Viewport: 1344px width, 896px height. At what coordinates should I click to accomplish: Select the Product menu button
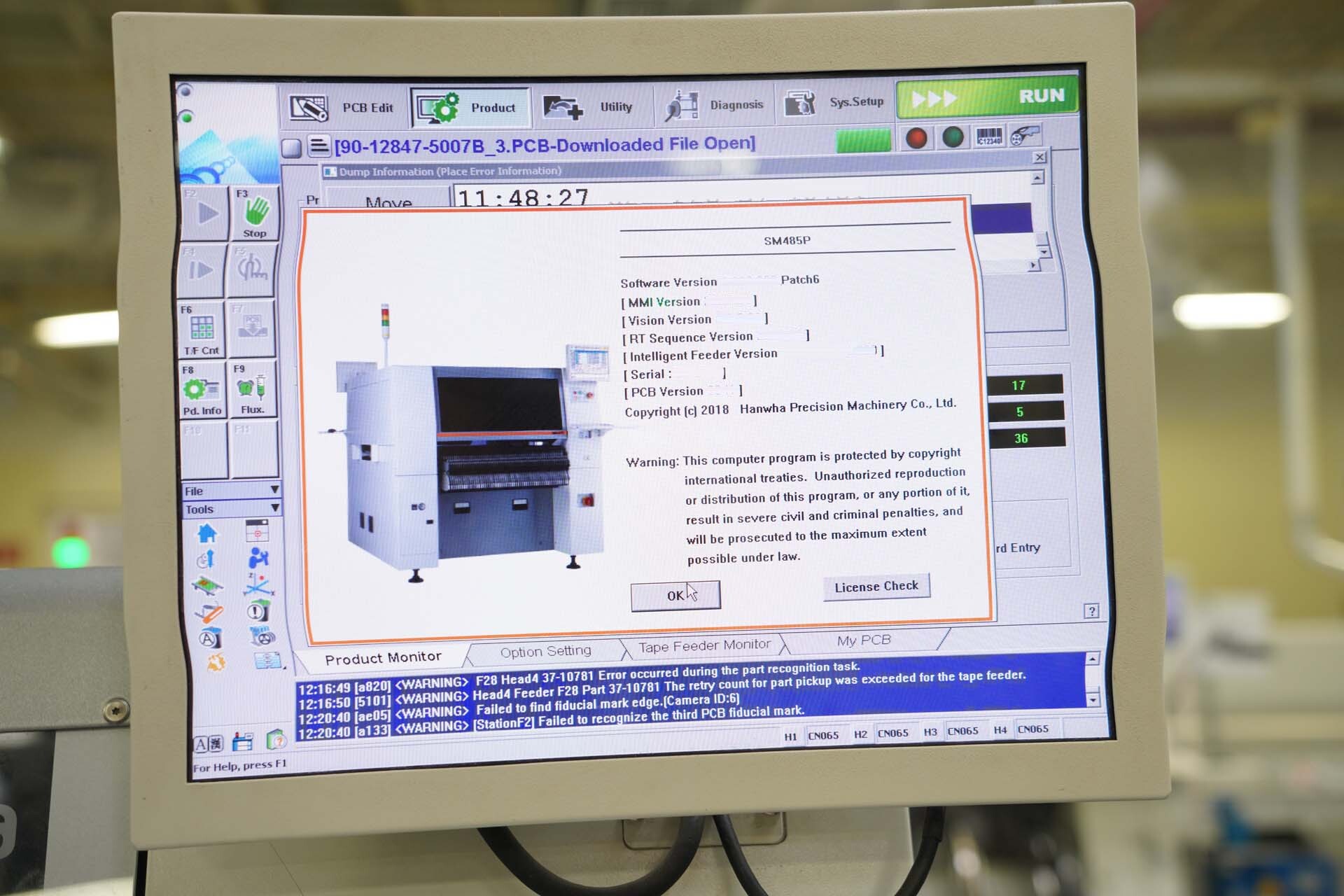pyautogui.click(x=470, y=107)
